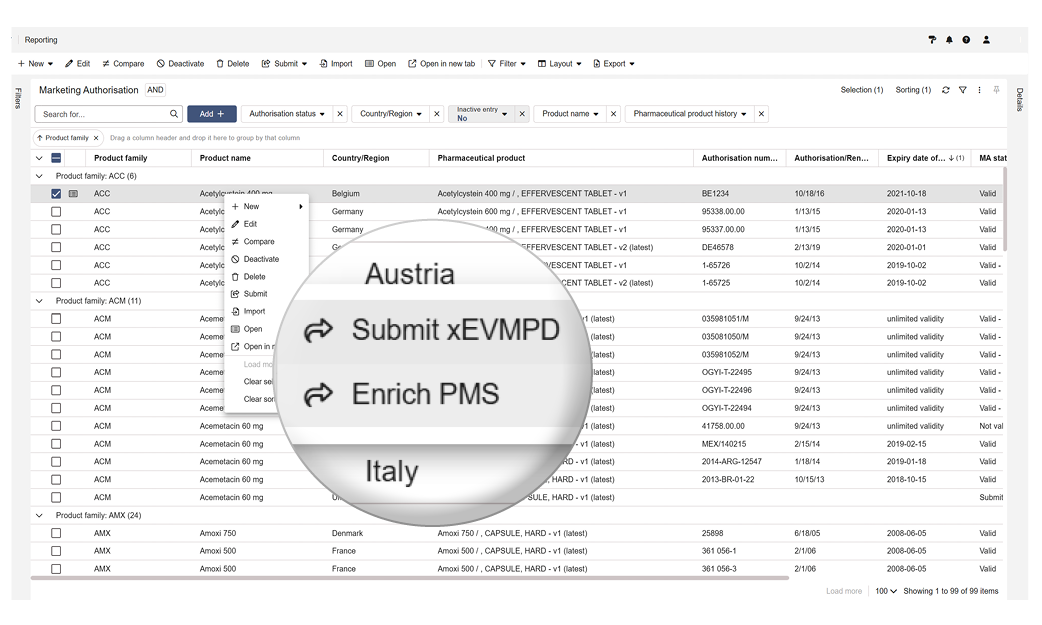Click the search magnifier icon
This screenshot has height=625, width=1042.
coord(174,114)
